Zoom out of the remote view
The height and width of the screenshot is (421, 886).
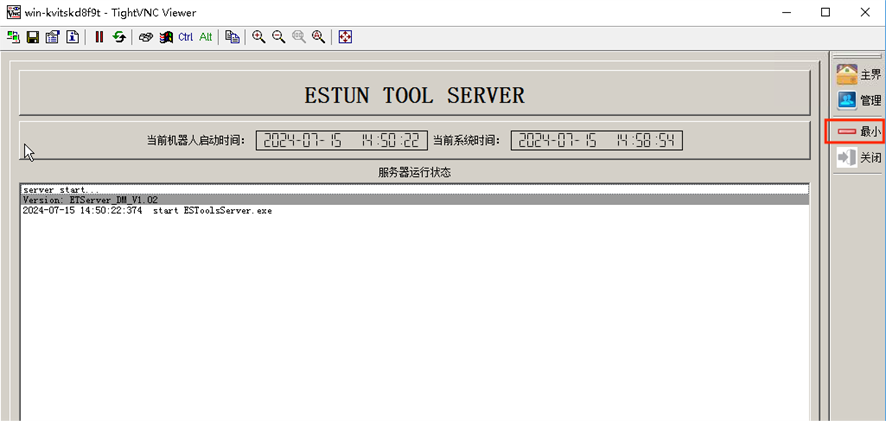point(278,37)
